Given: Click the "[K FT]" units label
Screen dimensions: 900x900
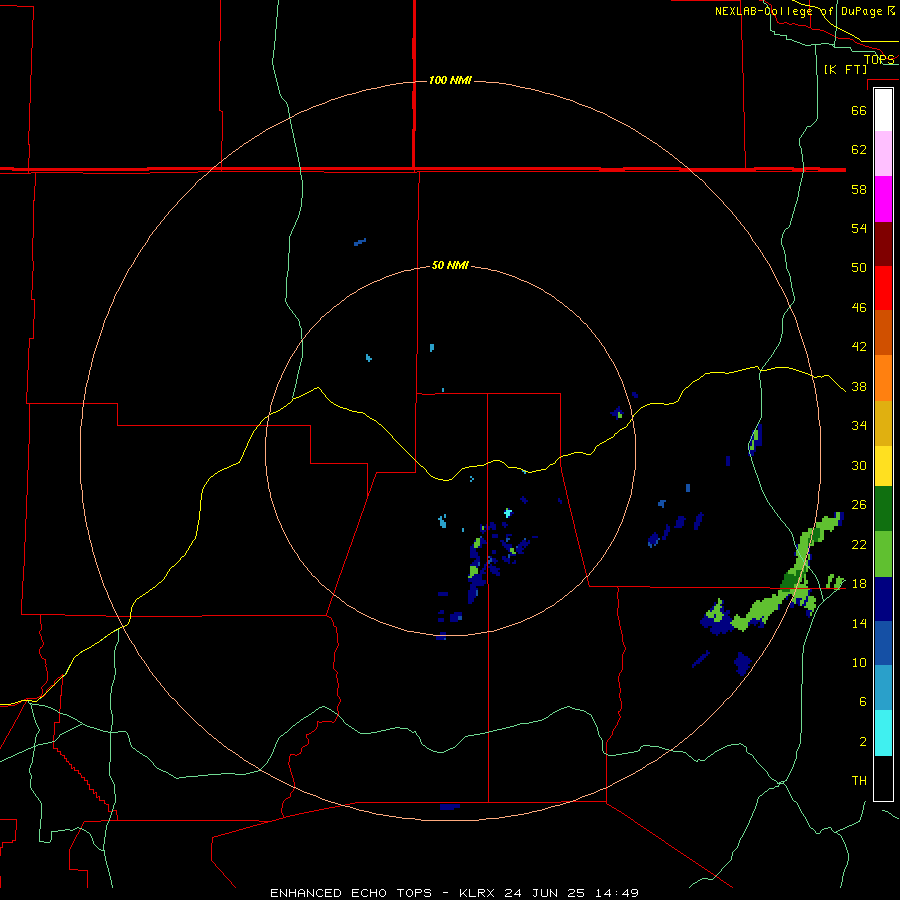Looking at the screenshot, I should 845,70.
